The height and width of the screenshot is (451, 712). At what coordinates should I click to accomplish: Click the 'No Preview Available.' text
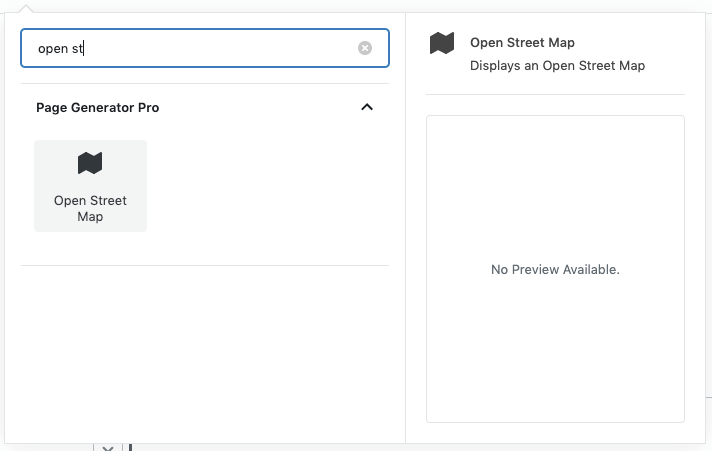click(x=555, y=270)
